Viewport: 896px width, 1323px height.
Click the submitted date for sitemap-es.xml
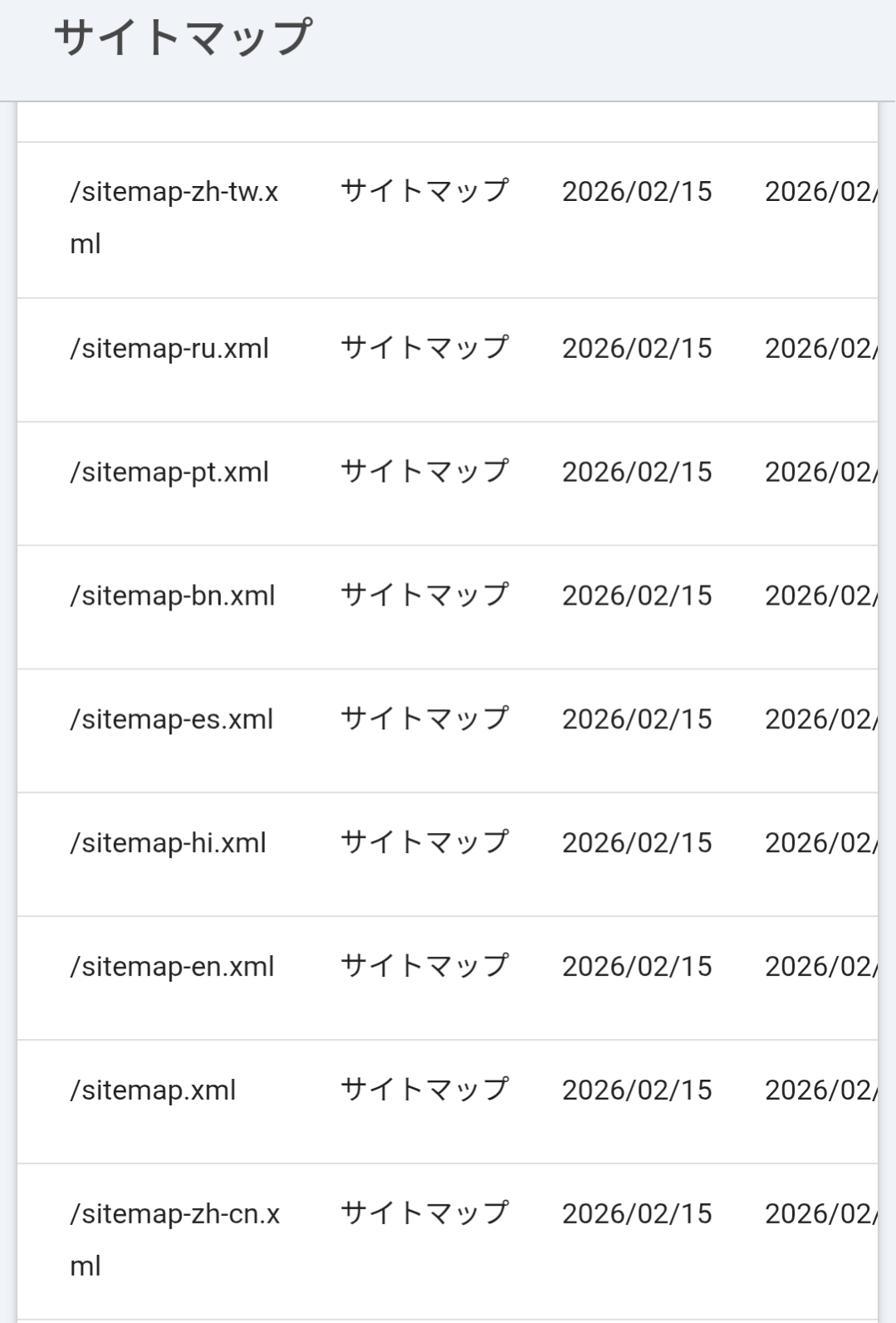click(x=637, y=720)
